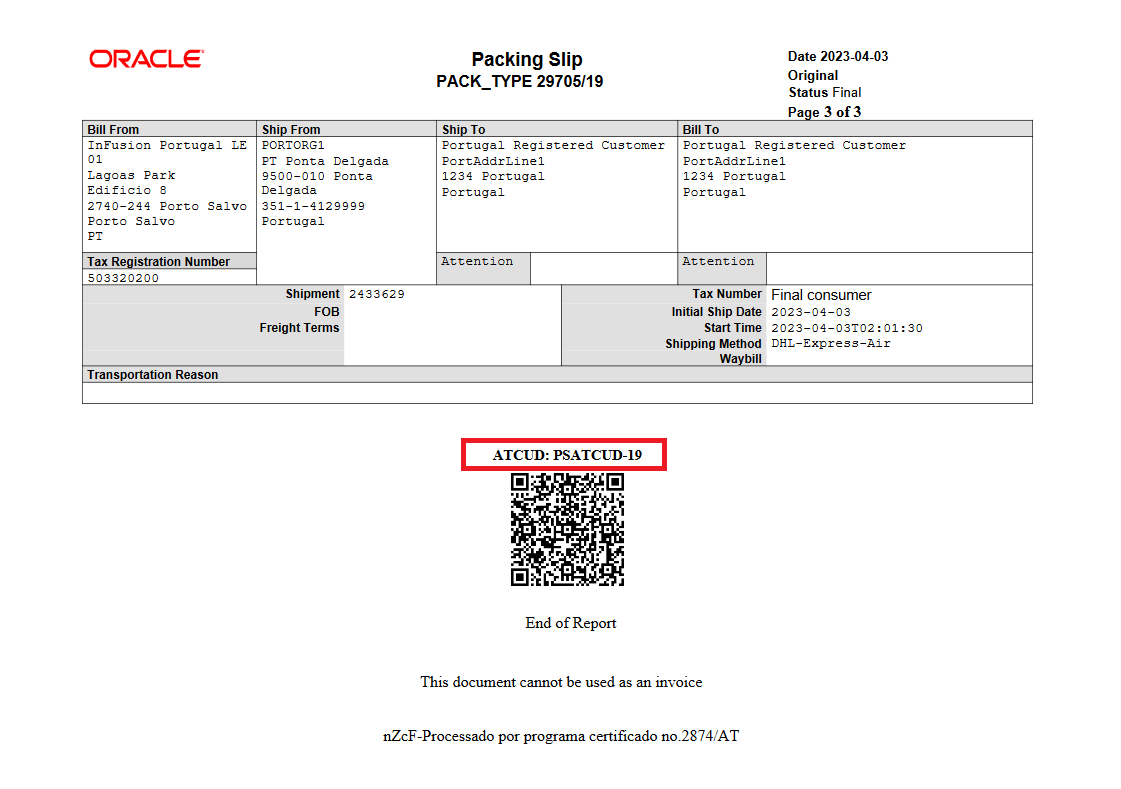
Task: Click Final consumer tax number value
Action: tap(821, 294)
